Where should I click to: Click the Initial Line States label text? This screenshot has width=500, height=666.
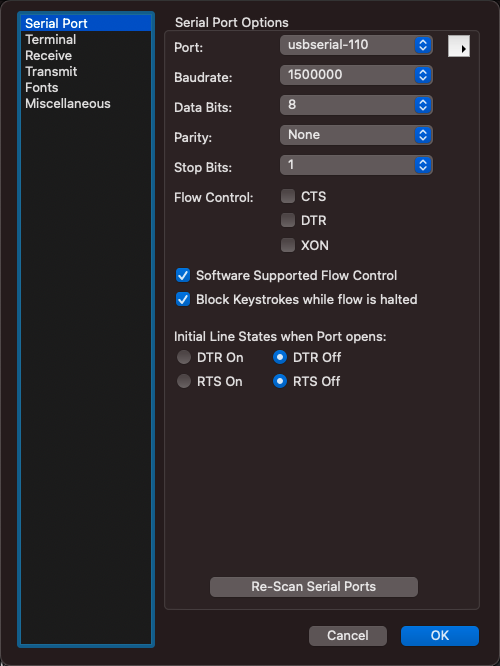tap(280, 337)
